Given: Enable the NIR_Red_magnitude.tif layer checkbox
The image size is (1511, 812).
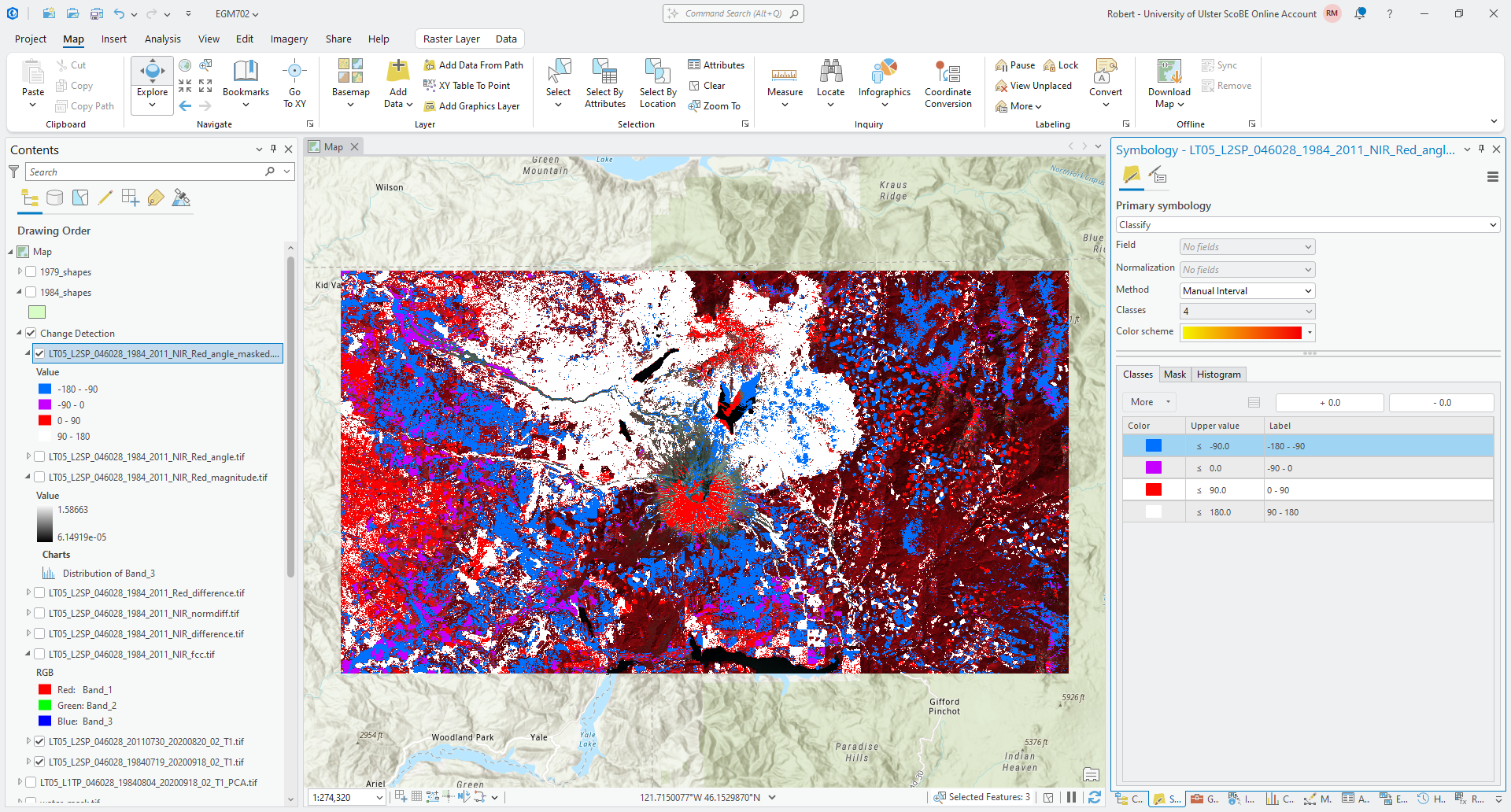Looking at the screenshot, I should tap(39, 478).
